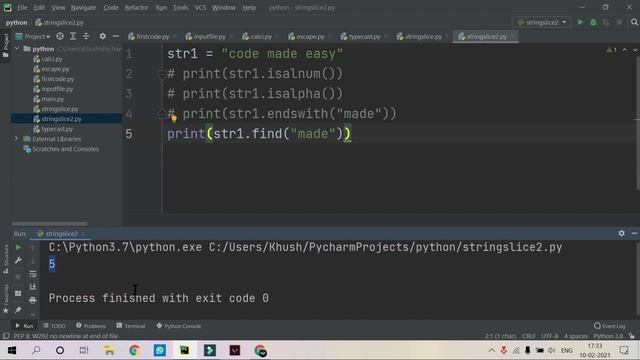640x360 pixels.
Task: Open the File menu
Action: pos(22,7)
